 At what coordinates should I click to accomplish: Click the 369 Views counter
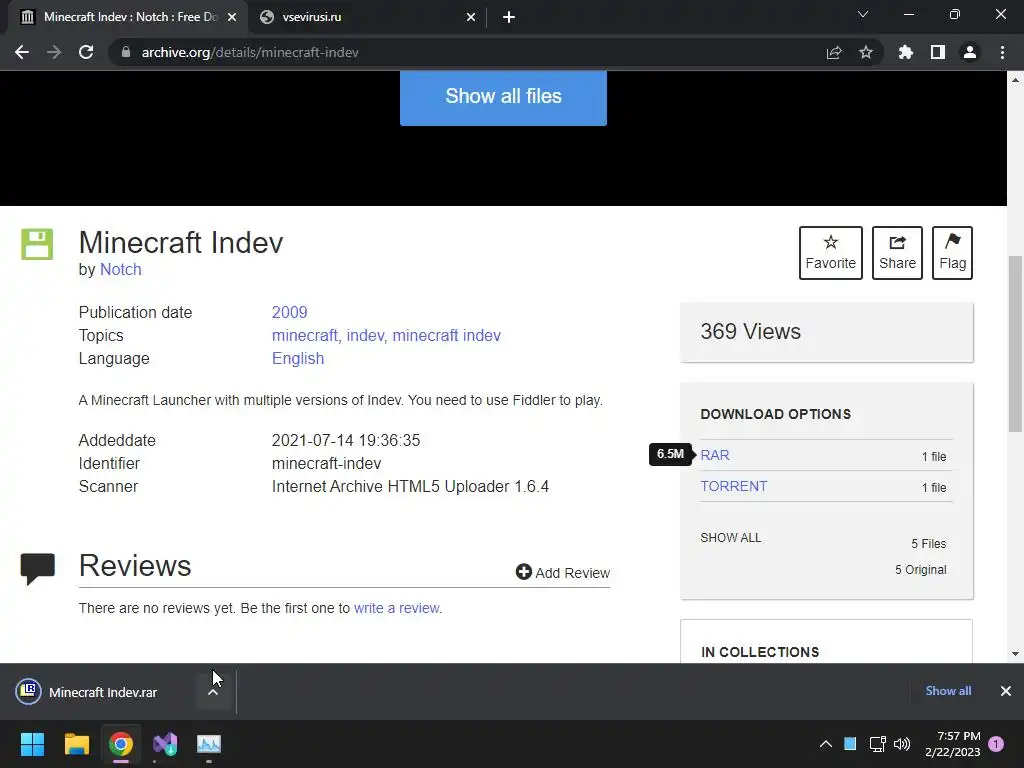[750, 331]
